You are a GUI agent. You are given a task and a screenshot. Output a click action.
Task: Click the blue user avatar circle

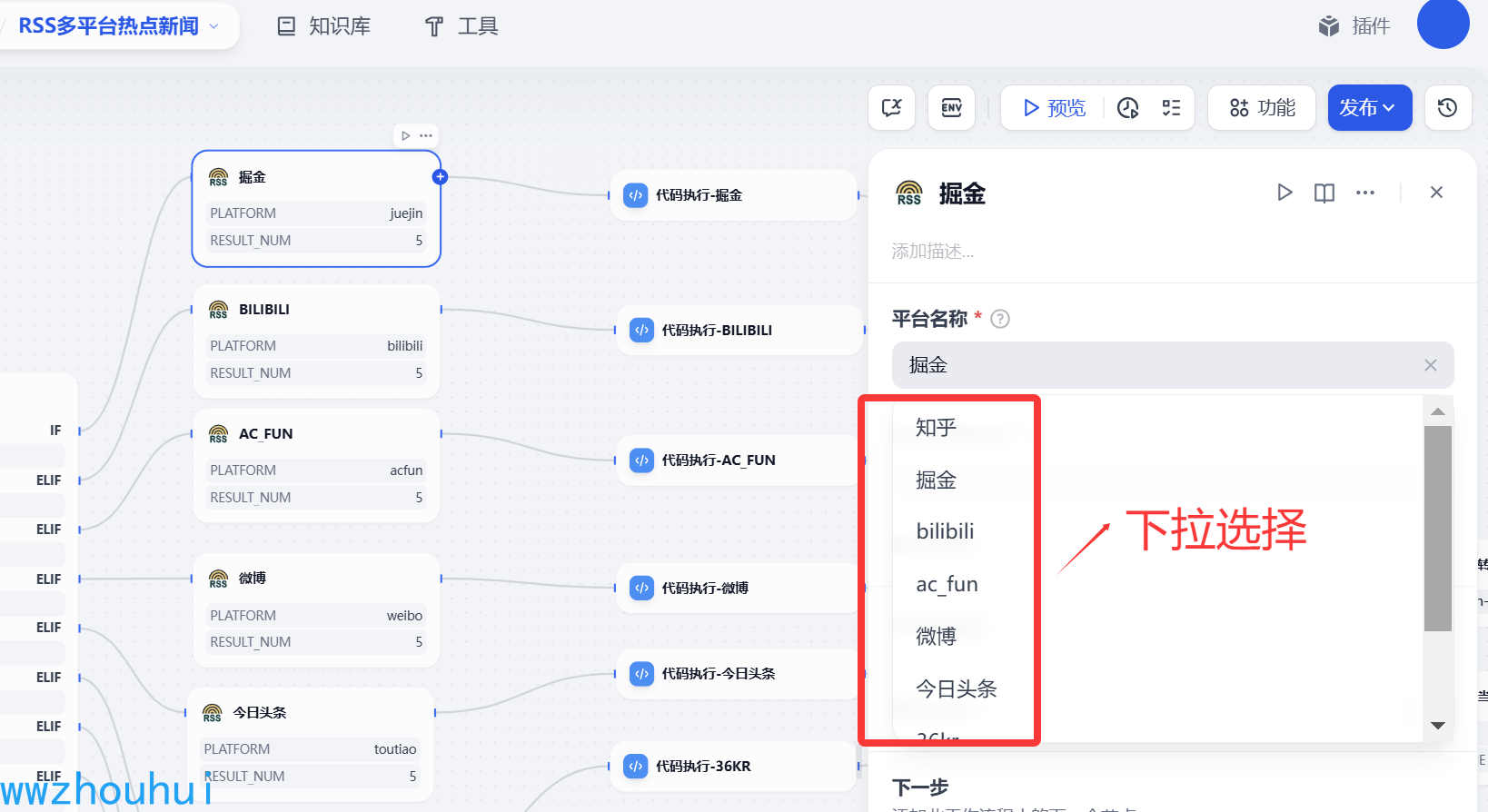point(1443,24)
